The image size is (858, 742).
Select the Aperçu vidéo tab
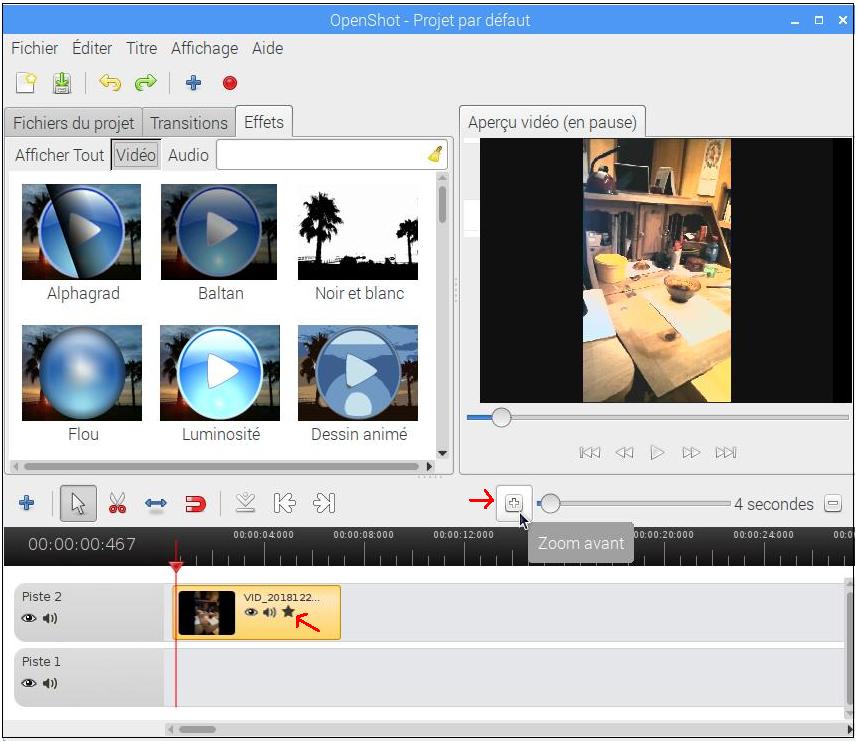point(552,121)
